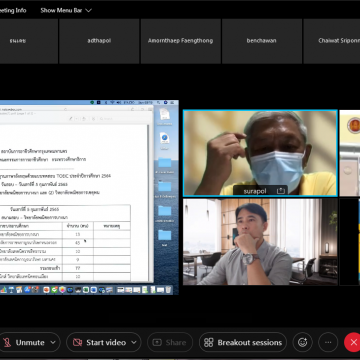Click shared-screen table cell showing 9
The image size is (360, 360).
tap(78, 259)
